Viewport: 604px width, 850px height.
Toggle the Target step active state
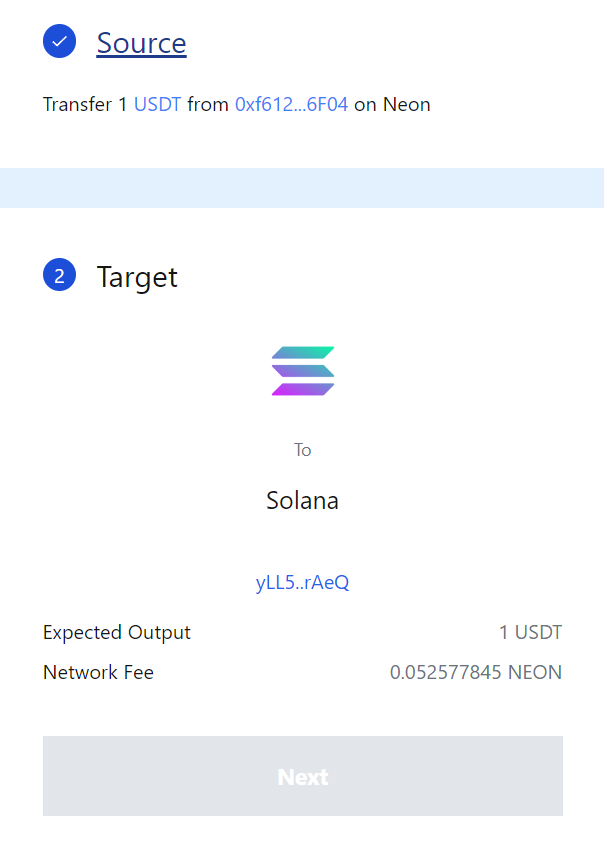pyautogui.click(x=60, y=275)
